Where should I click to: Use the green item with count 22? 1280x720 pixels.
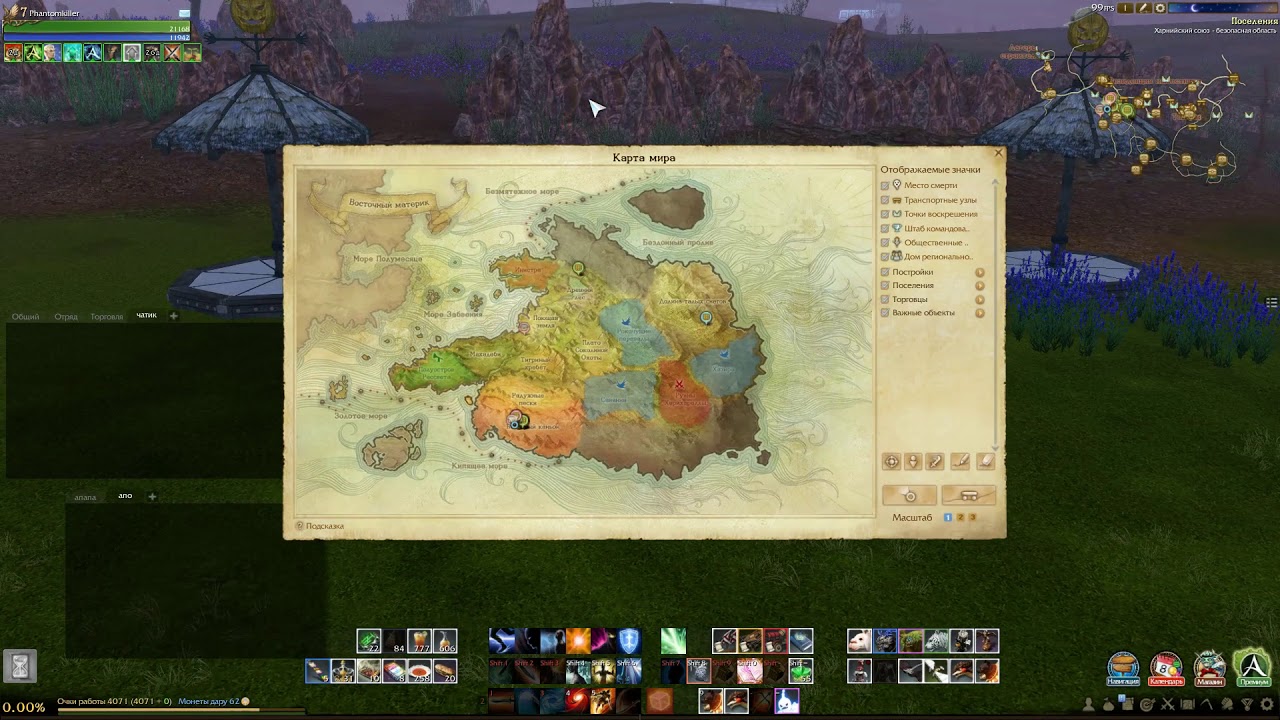point(369,641)
